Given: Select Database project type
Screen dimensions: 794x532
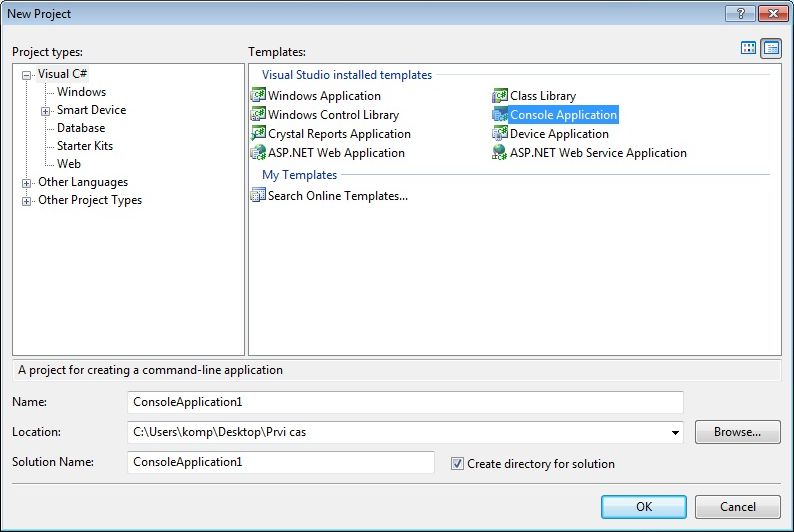Looking at the screenshot, I should tap(81, 128).
